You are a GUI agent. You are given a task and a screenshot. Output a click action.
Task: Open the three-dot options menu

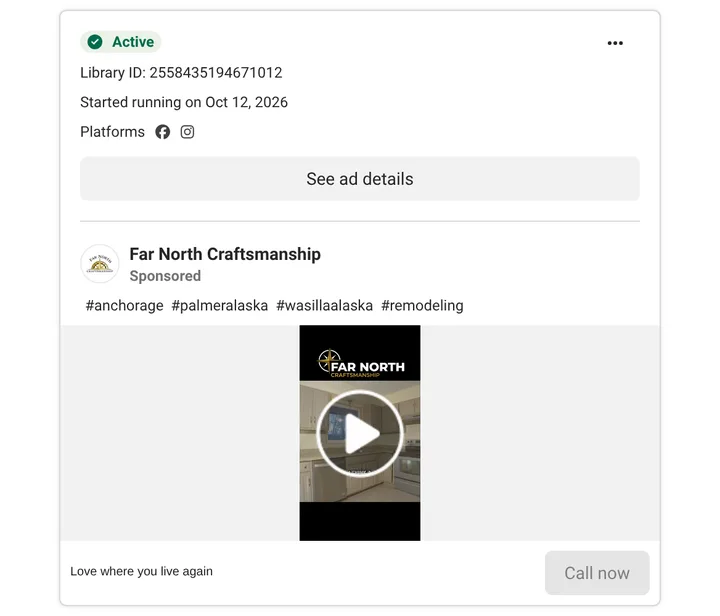615,43
